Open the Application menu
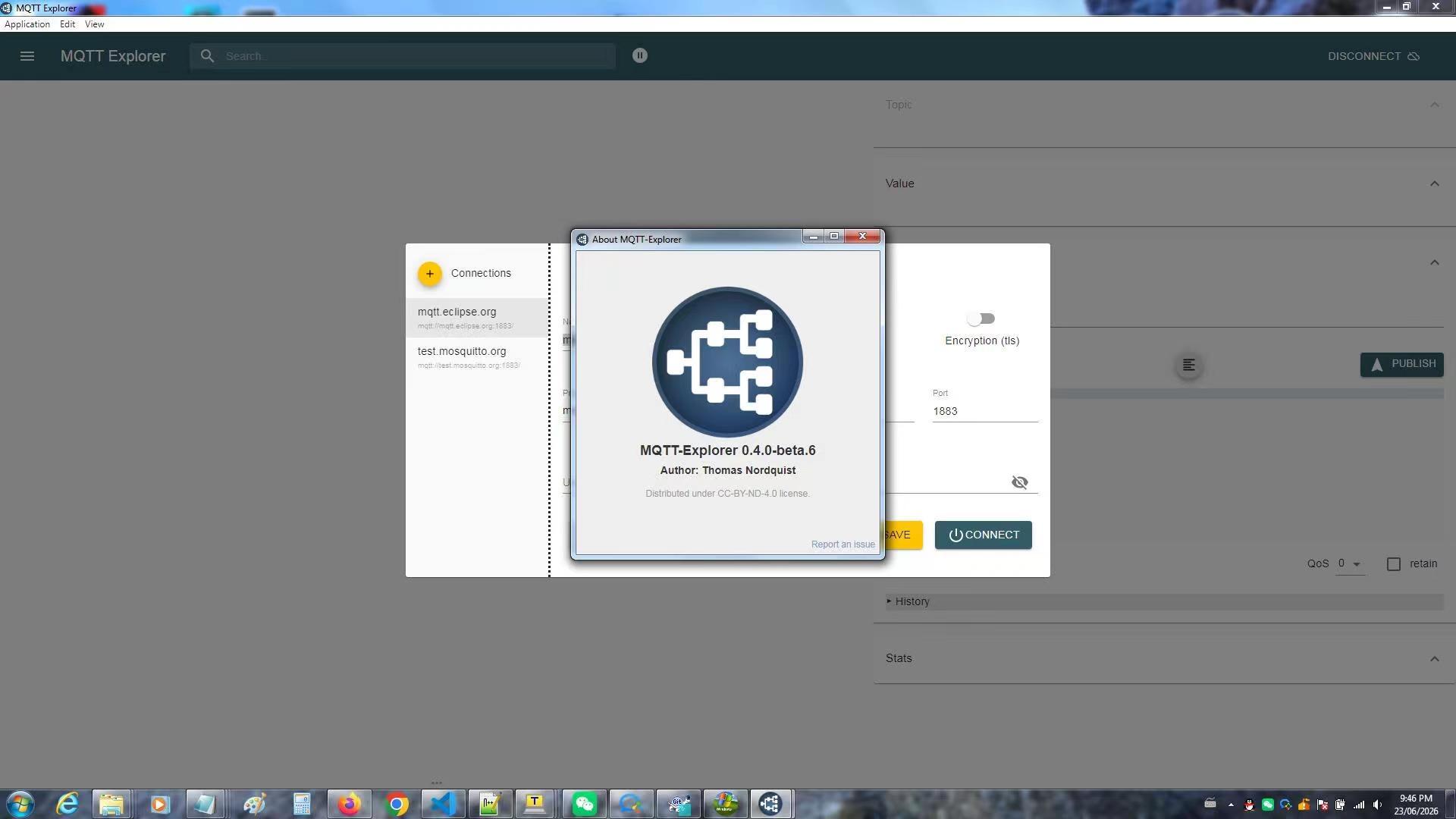Image resolution: width=1456 pixels, height=819 pixels. [x=27, y=24]
